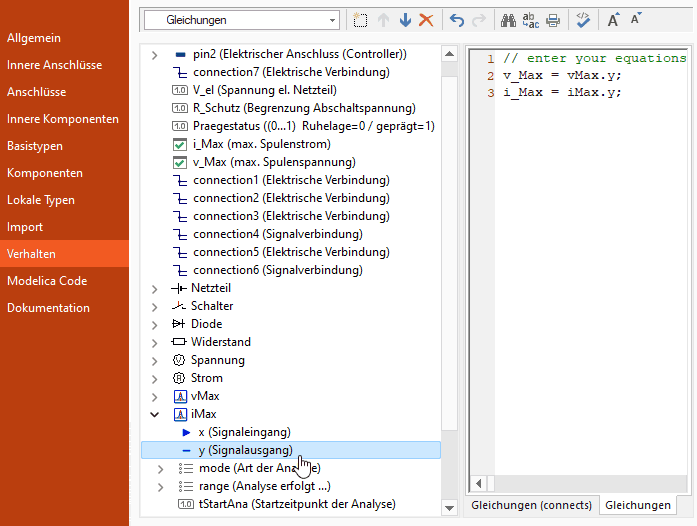Select x (Signaleingang) in the tree
The image size is (697, 526).
(244, 432)
